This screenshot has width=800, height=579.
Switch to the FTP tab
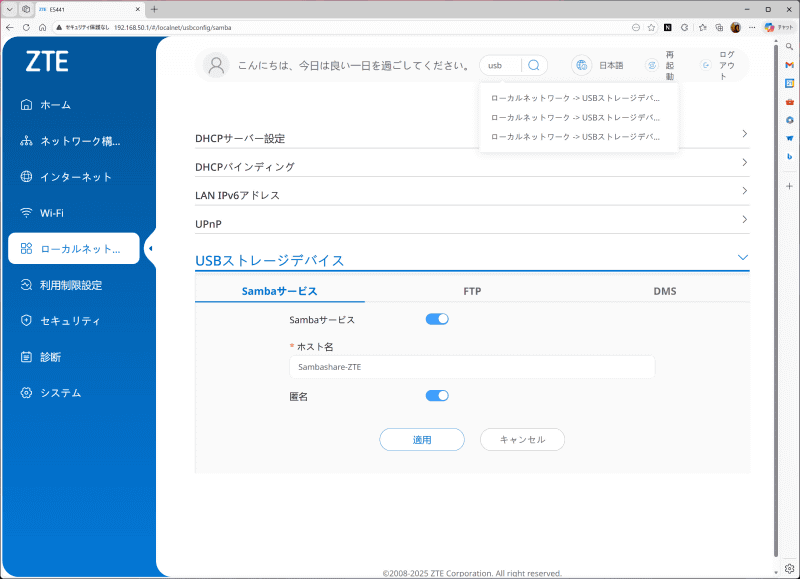click(x=472, y=290)
